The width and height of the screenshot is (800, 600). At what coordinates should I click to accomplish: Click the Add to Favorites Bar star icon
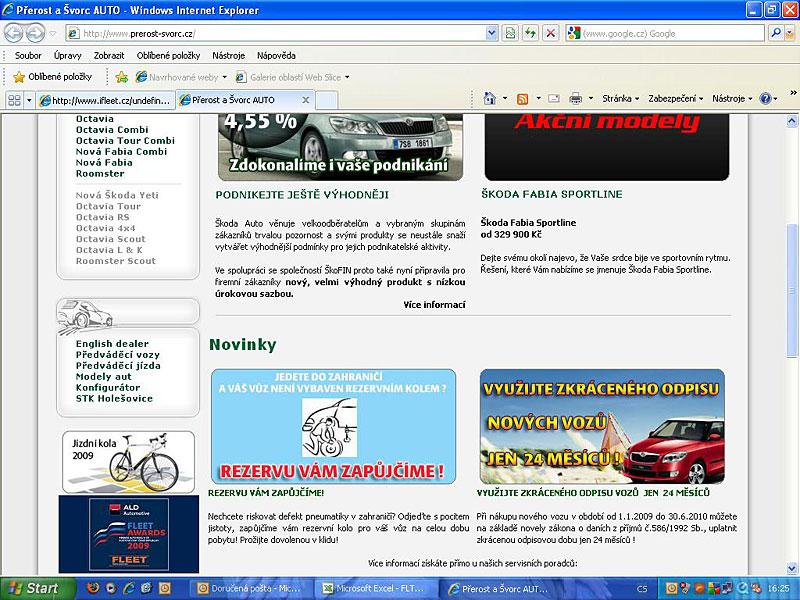point(121,77)
